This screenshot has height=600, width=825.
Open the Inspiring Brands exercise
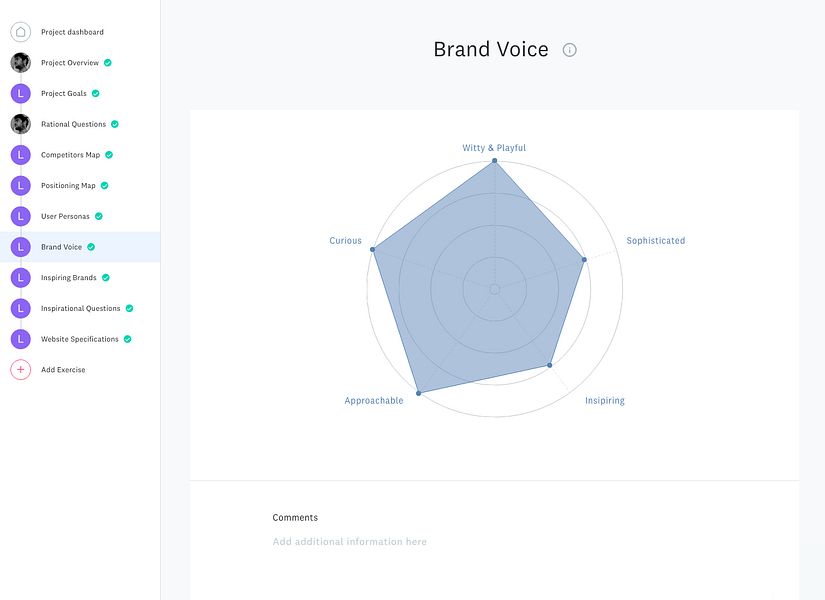[x=68, y=278]
